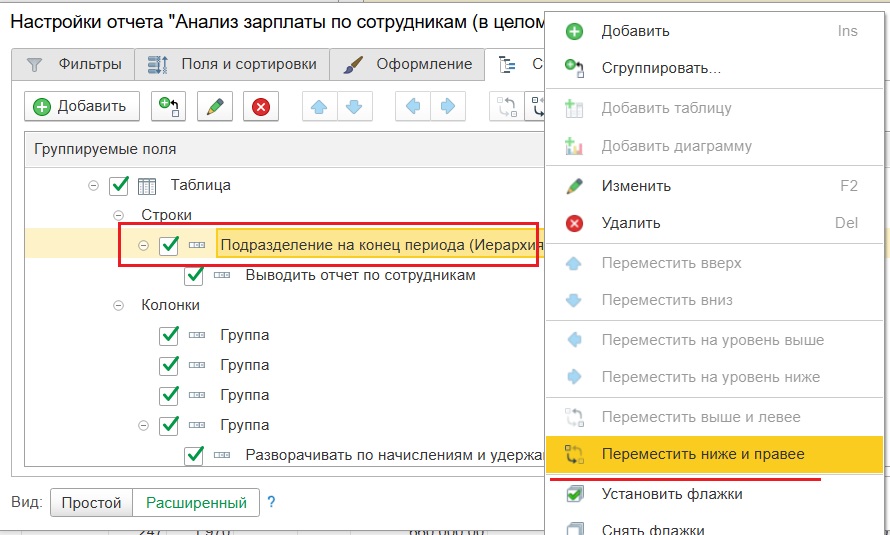890x535 pixels.
Task: Click table icon beside Добавить таблицу
Action: [x=574, y=108]
